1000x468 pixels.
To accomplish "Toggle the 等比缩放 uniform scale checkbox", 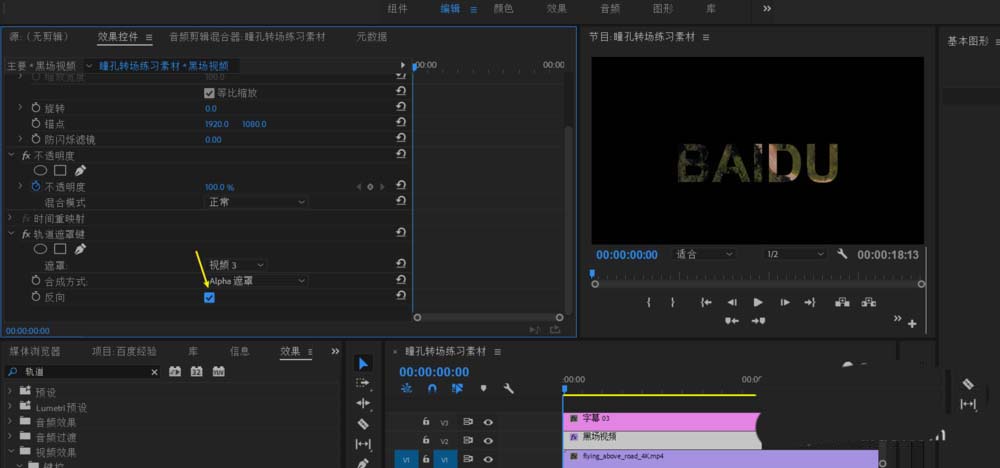I will pyautogui.click(x=209, y=92).
